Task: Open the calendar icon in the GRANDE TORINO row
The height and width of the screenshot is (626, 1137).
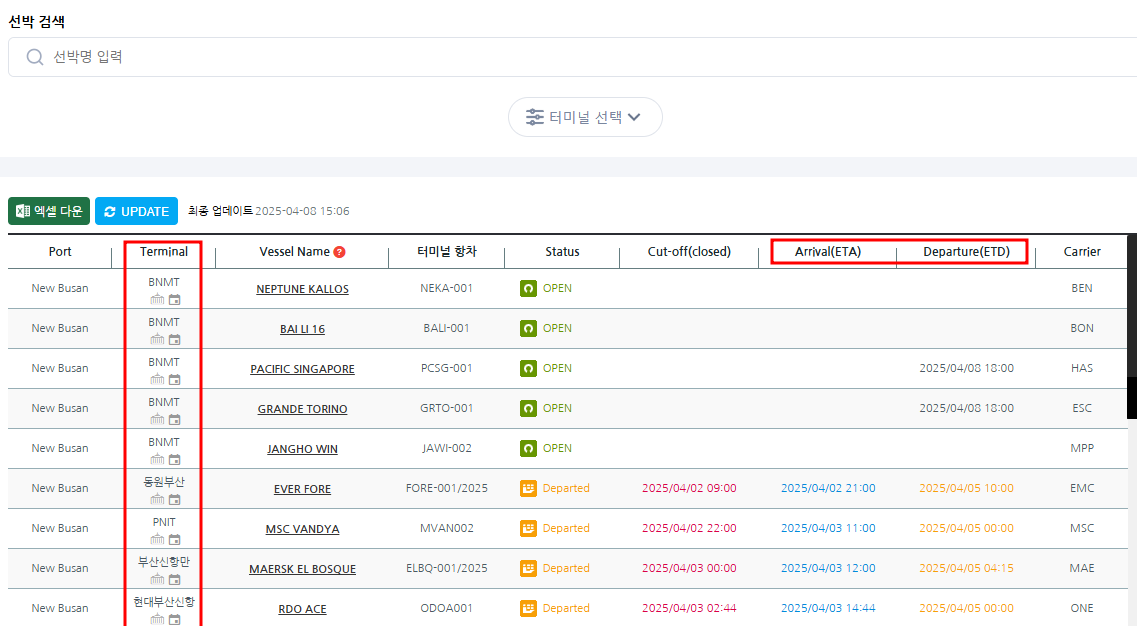Action: (175, 419)
